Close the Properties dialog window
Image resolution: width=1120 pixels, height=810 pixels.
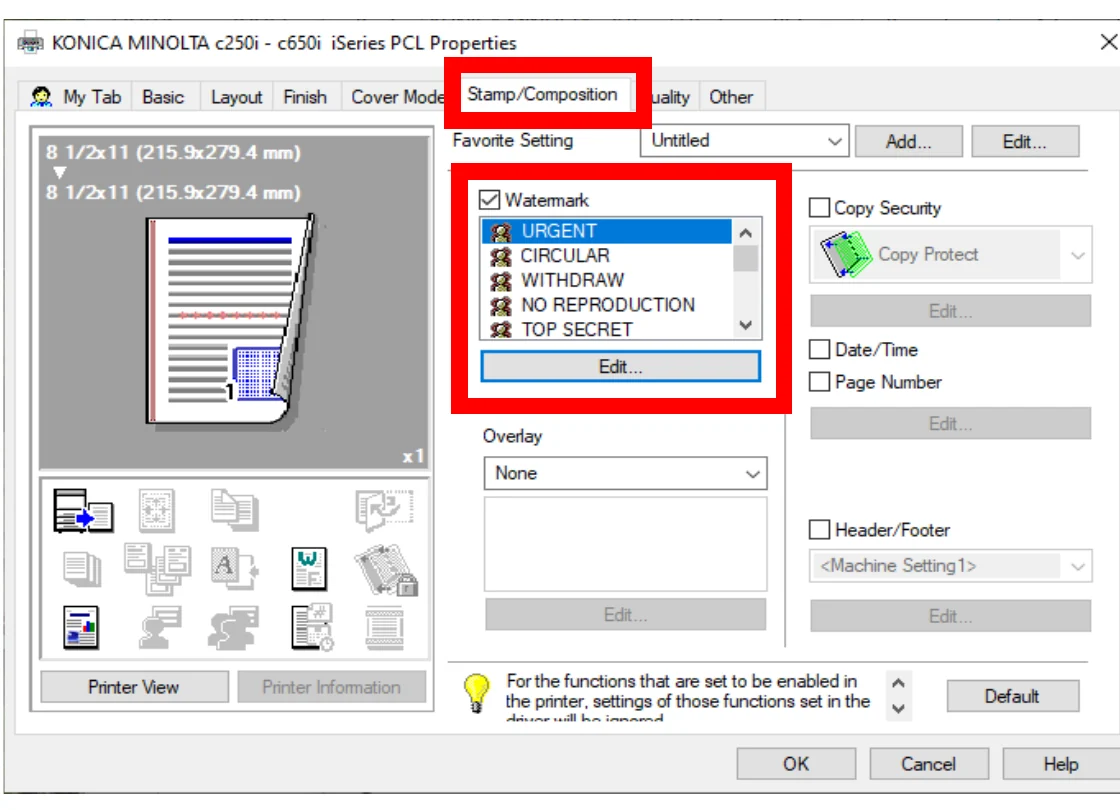1108,42
